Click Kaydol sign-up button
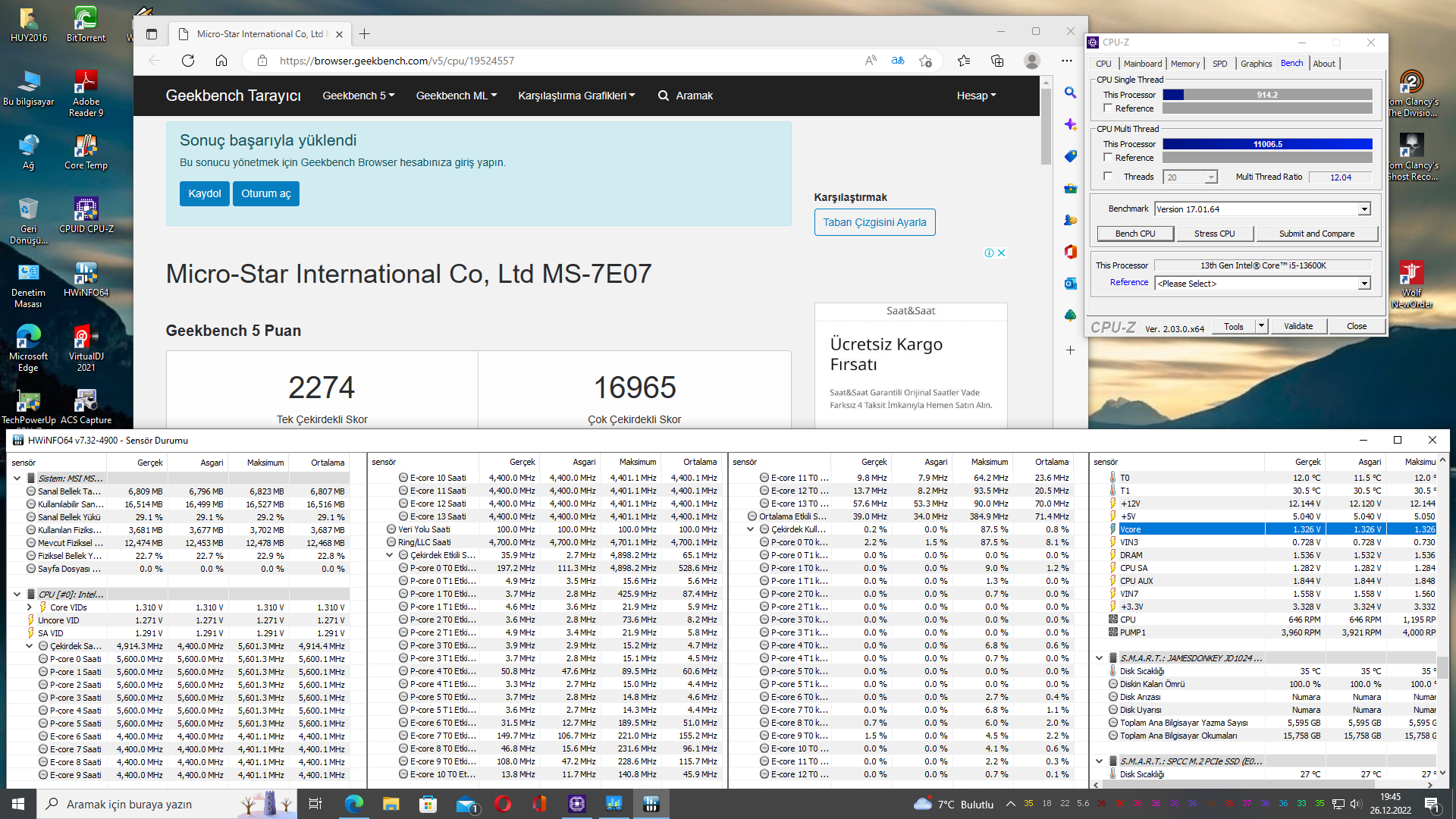This screenshot has height=819, width=1456. pyautogui.click(x=205, y=193)
